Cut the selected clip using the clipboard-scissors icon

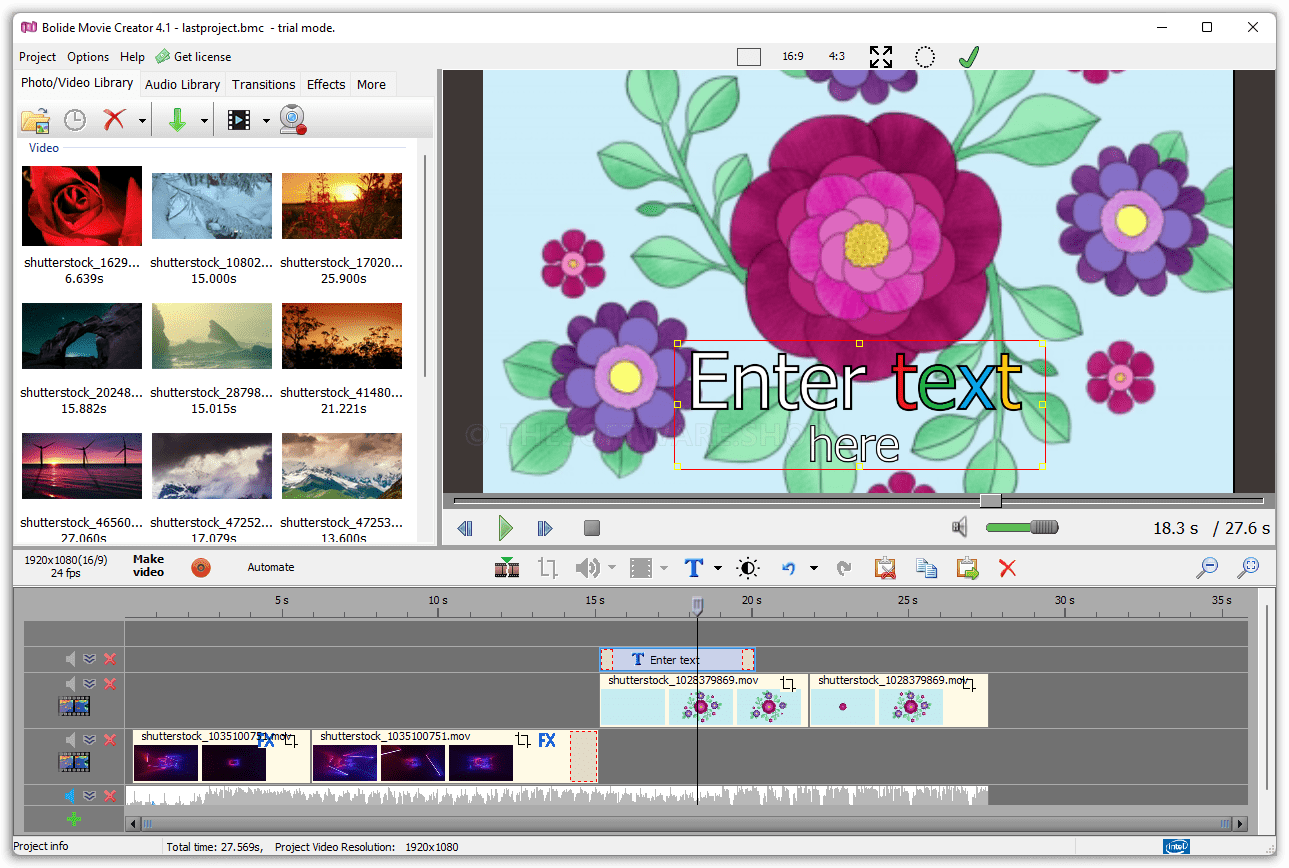click(885, 568)
